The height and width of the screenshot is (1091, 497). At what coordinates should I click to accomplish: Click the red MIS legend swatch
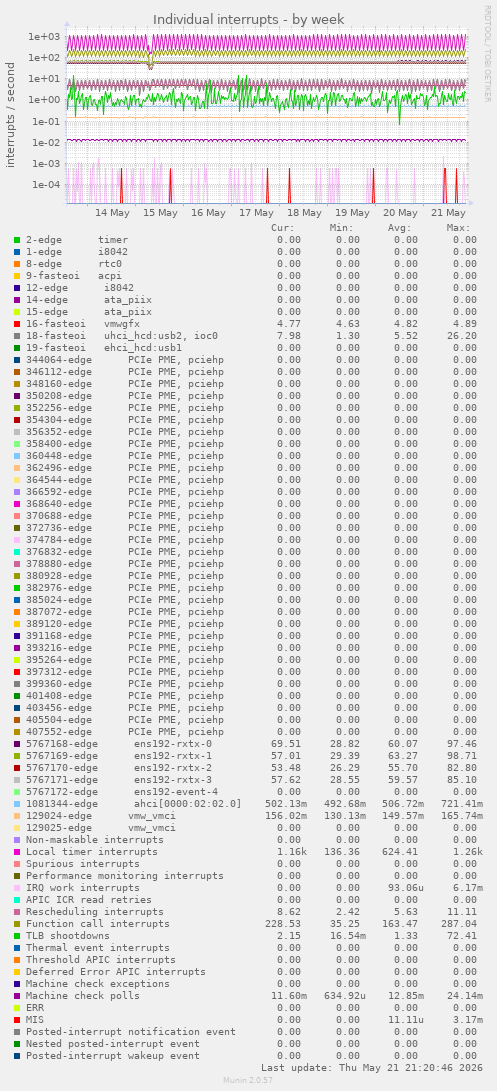[17, 1019]
